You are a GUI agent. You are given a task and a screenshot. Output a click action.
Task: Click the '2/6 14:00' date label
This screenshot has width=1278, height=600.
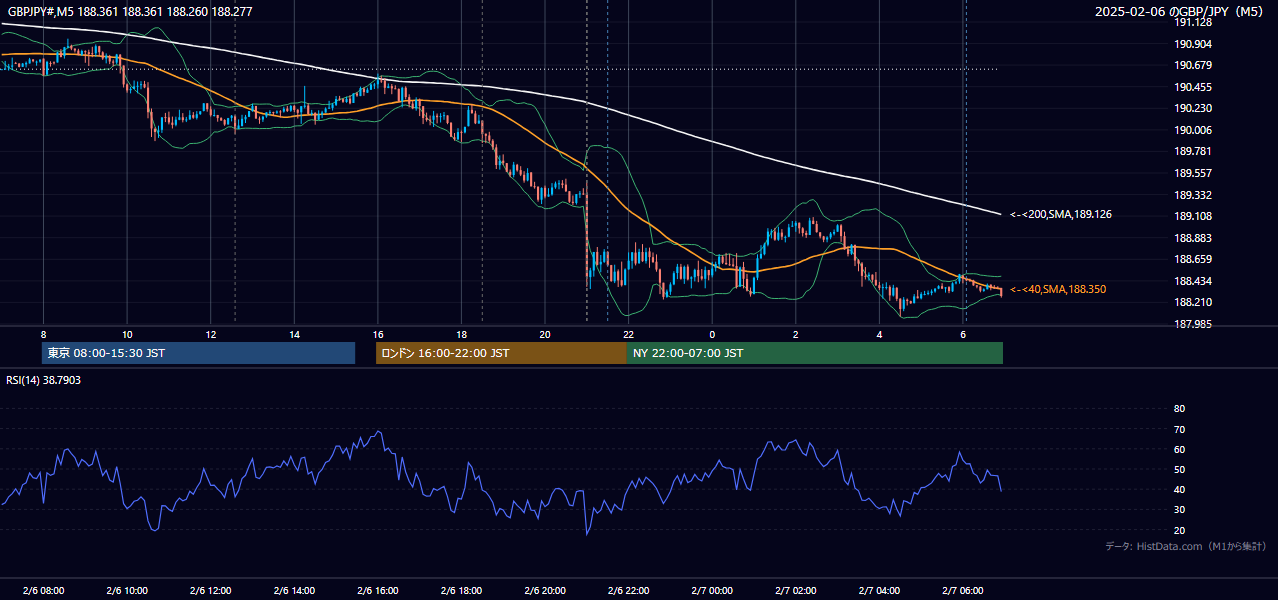point(294,591)
